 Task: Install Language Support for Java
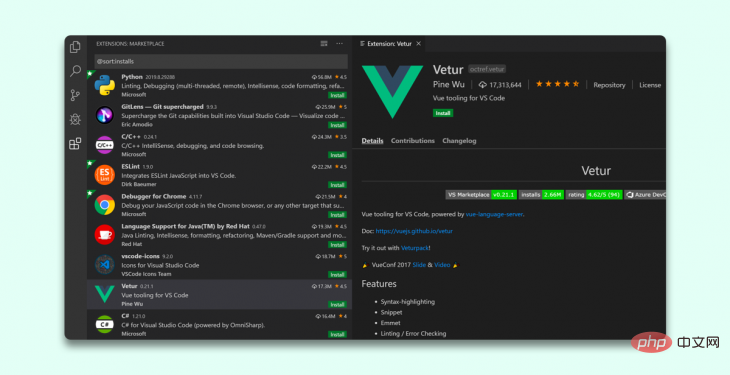click(337, 245)
